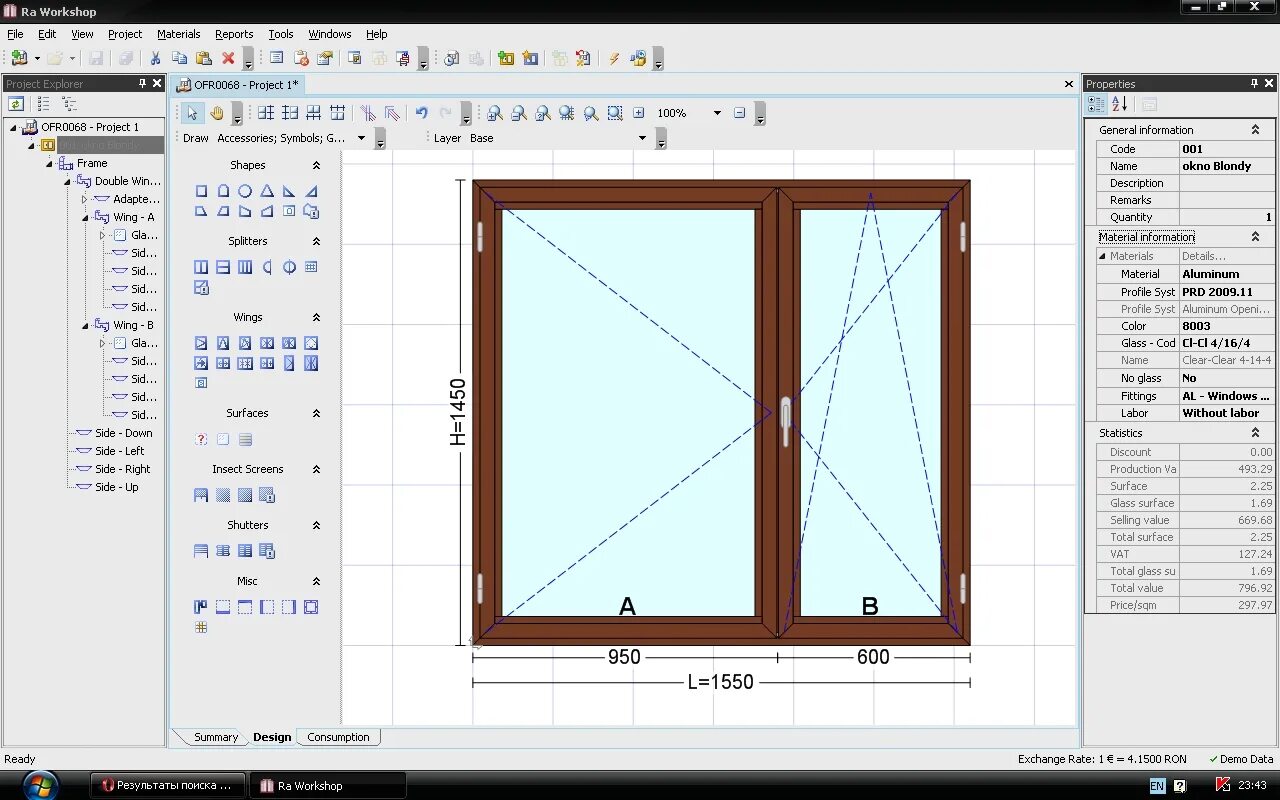The image size is (1280, 800).
Task: Click the question mark surface icon
Action: click(x=201, y=439)
